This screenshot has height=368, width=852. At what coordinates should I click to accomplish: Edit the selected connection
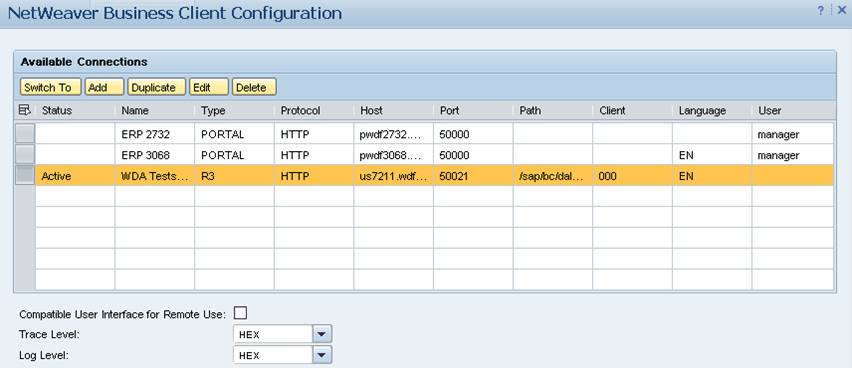pyautogui.click(x=209, y=88)
